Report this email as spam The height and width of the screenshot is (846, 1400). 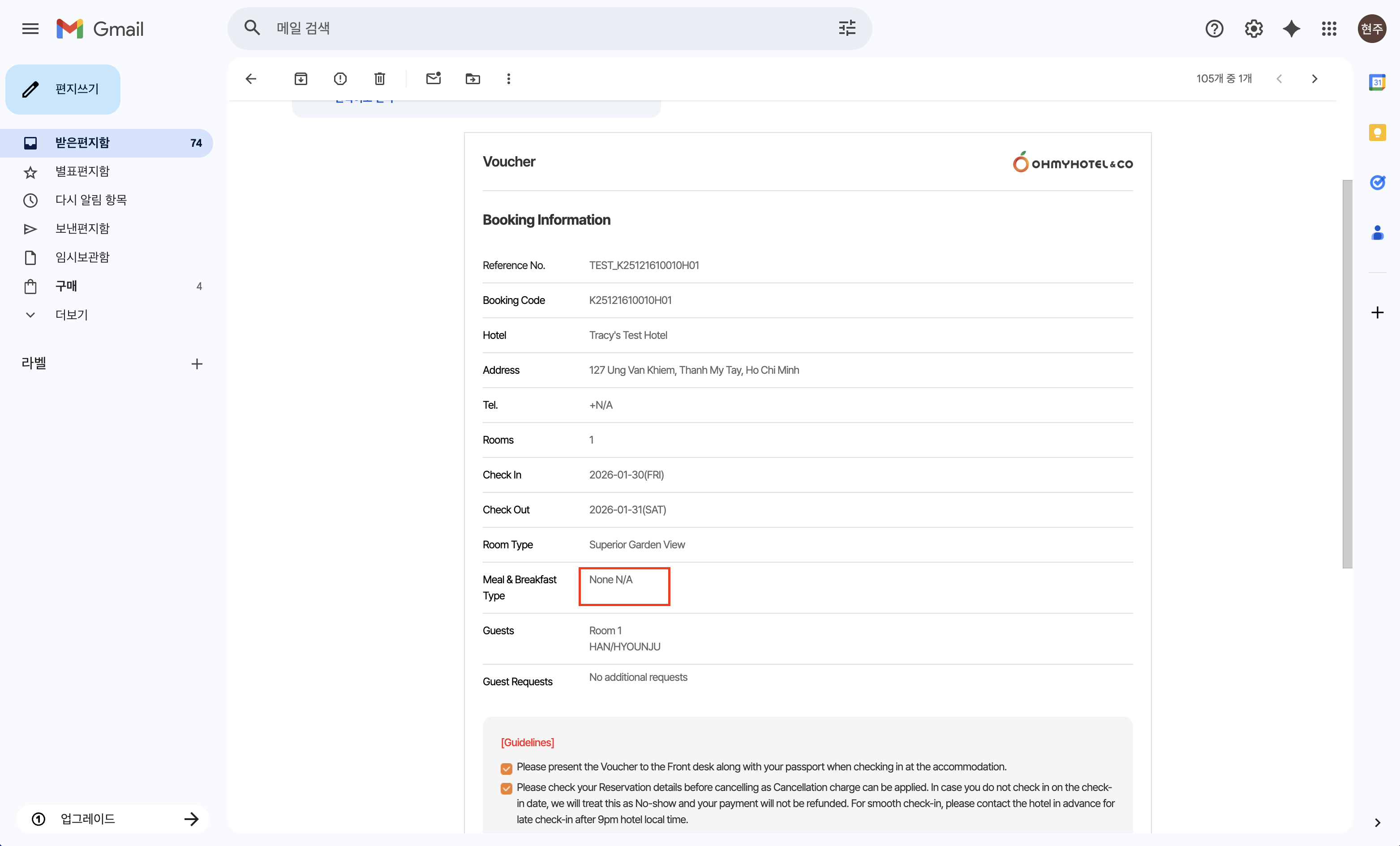click(340, 79)
